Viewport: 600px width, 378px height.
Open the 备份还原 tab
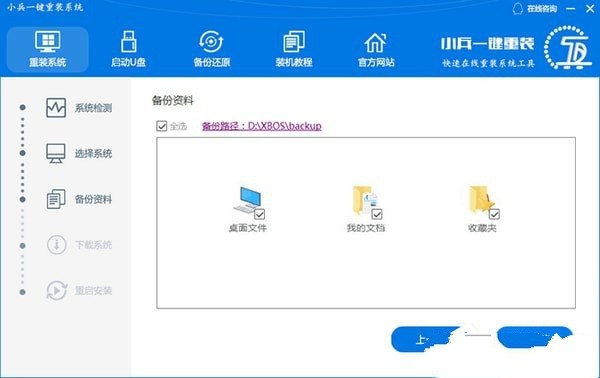pyautogui.click(x=212, y=49)
